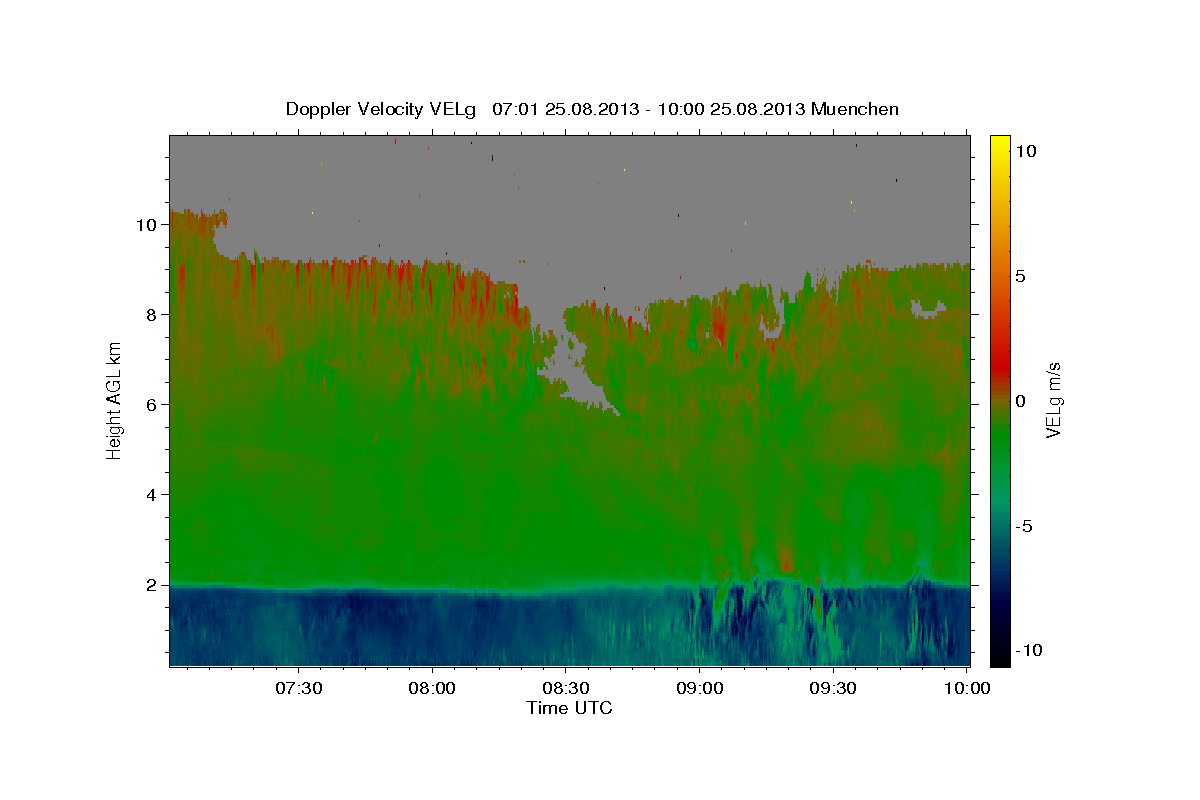Click the height tick label 8
This screenshot has width=1200, height=800.
[x=152, y=315]
